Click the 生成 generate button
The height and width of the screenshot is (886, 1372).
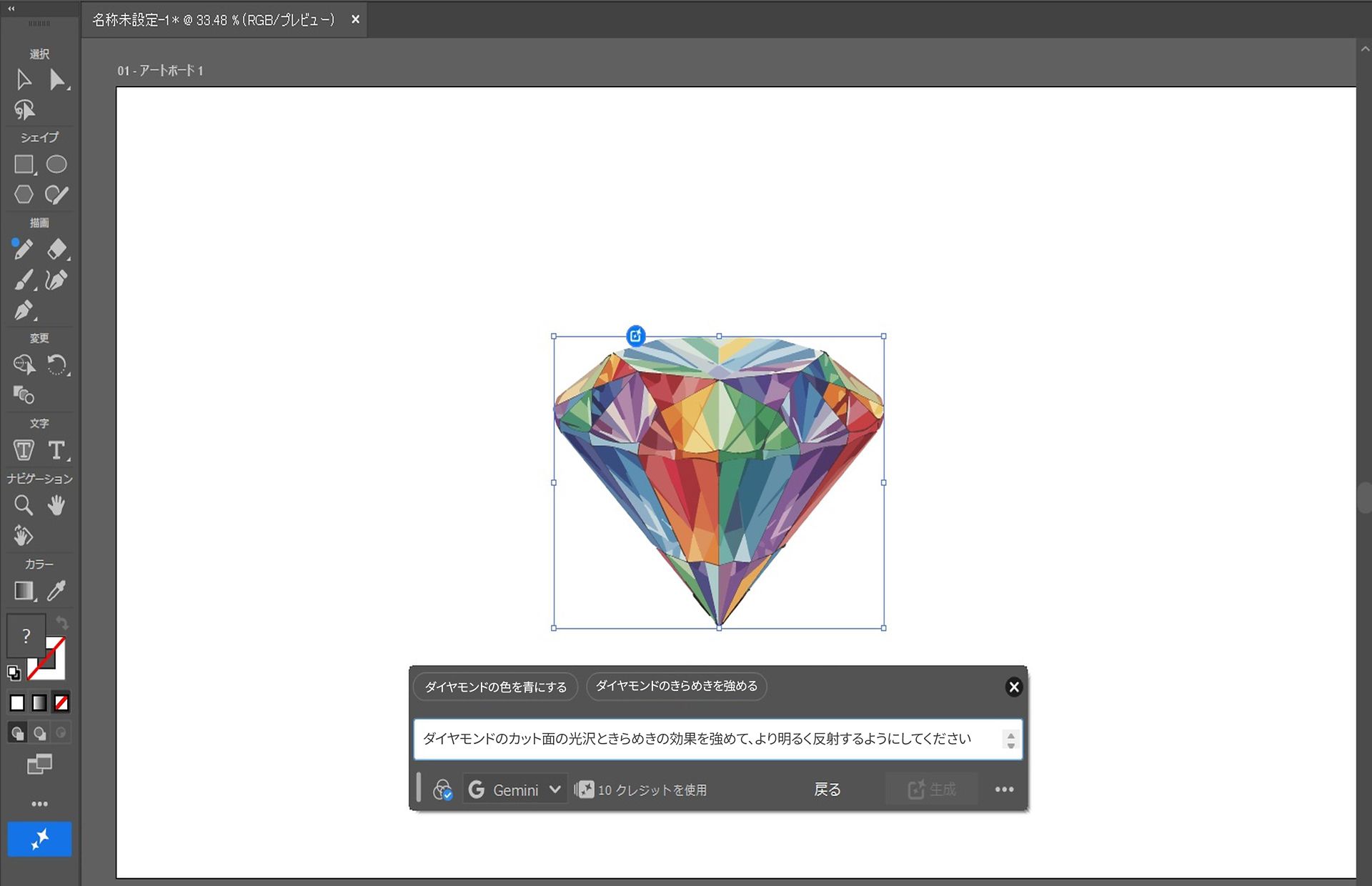[x=932, y=790]
